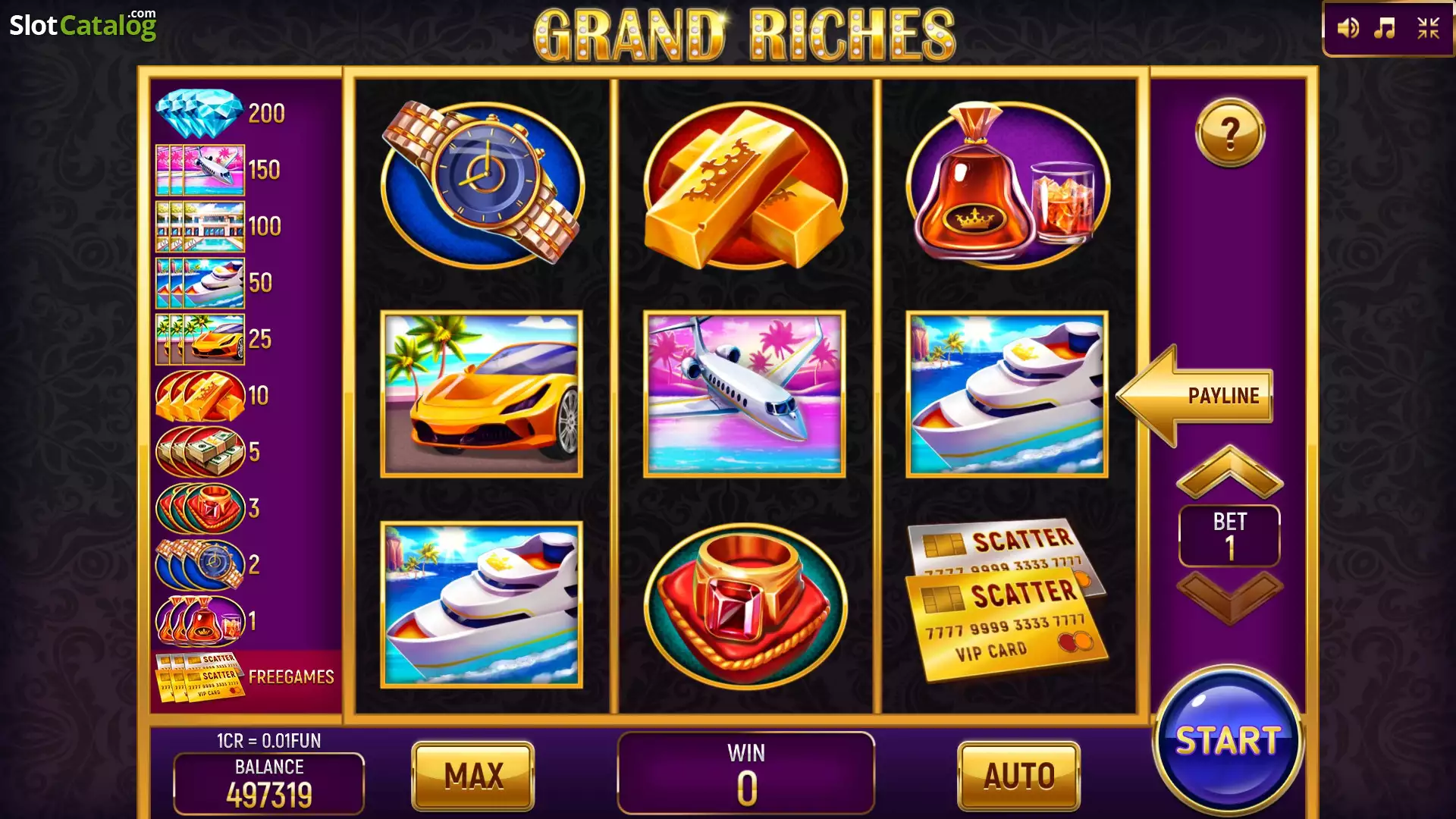Click the scatter FREEGAMES paytable entry
1456x819 pixels.
tap(246, 676)
